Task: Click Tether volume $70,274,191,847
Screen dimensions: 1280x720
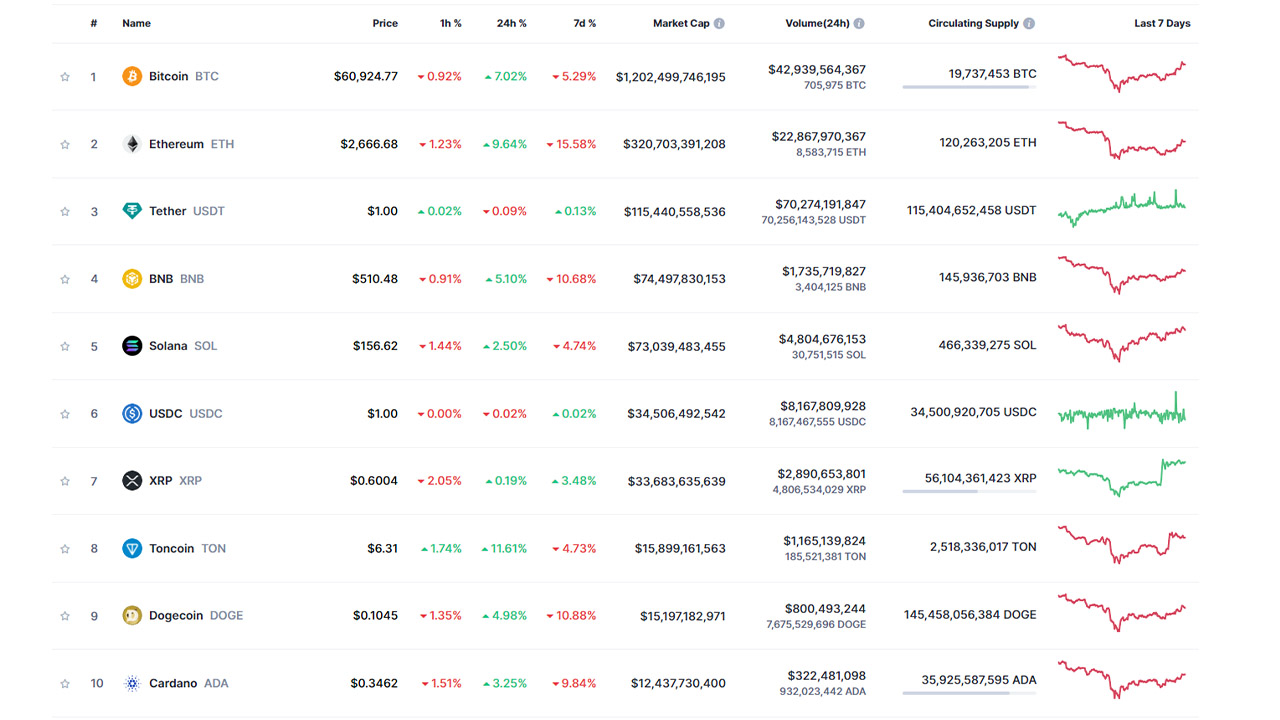Action: tap(820, 204)
